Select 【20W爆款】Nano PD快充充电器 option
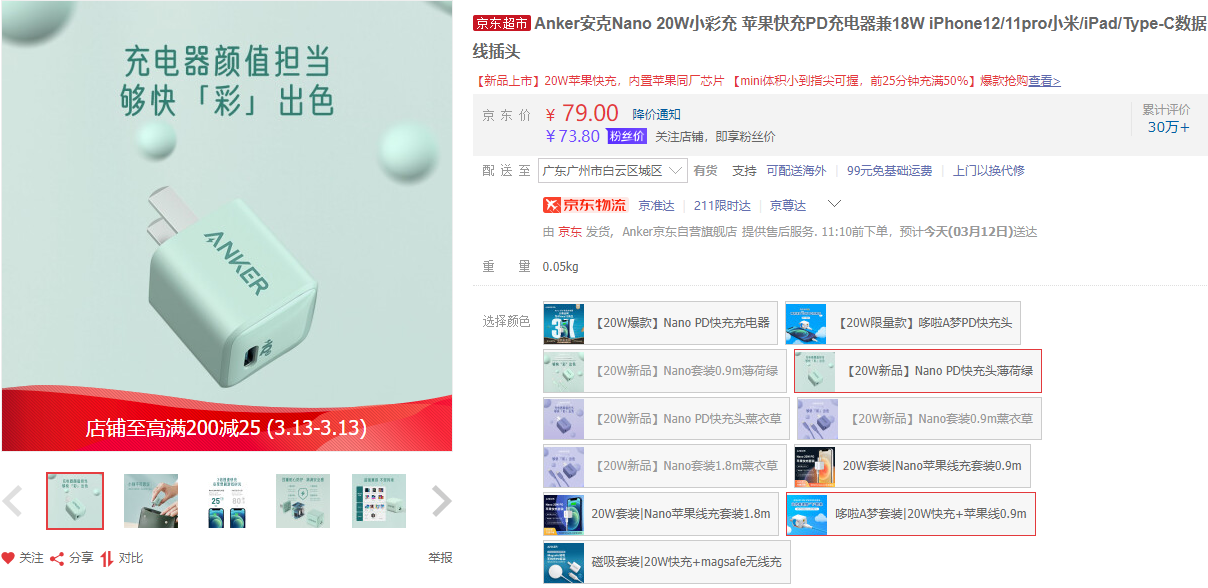The width and height of the screenshot is (1208, 588). (x=660, y=323)
